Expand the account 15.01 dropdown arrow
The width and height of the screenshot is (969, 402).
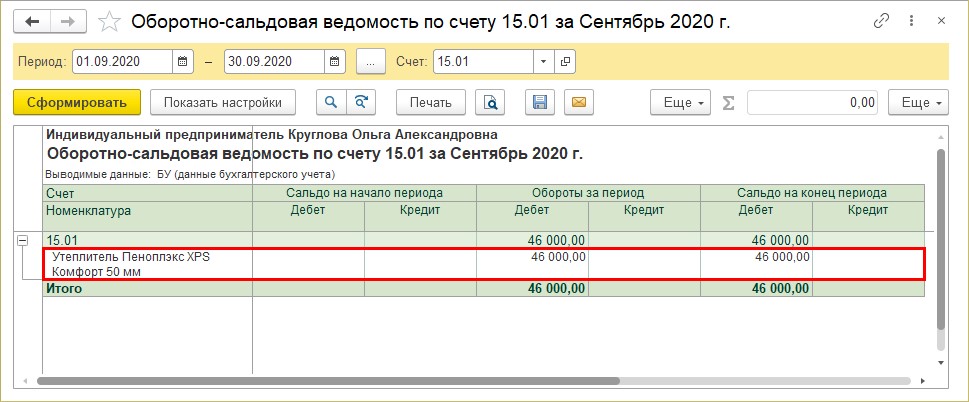[x=544, y=62]
